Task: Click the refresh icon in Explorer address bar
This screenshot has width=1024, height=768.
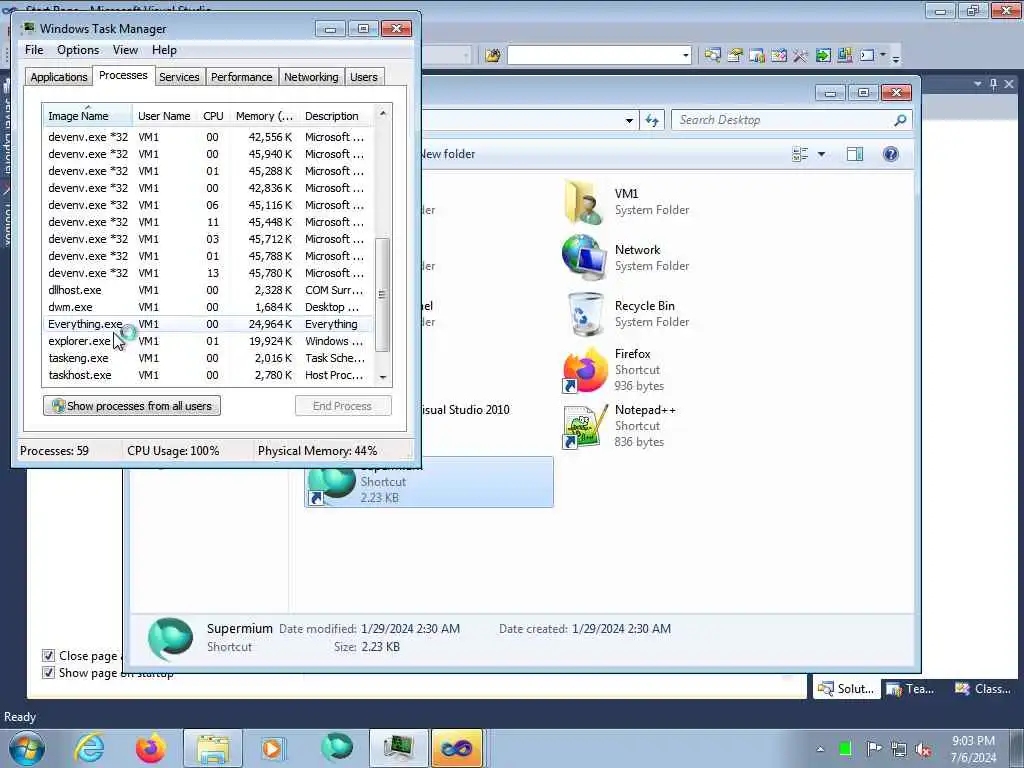Action: tap(652, 120)
